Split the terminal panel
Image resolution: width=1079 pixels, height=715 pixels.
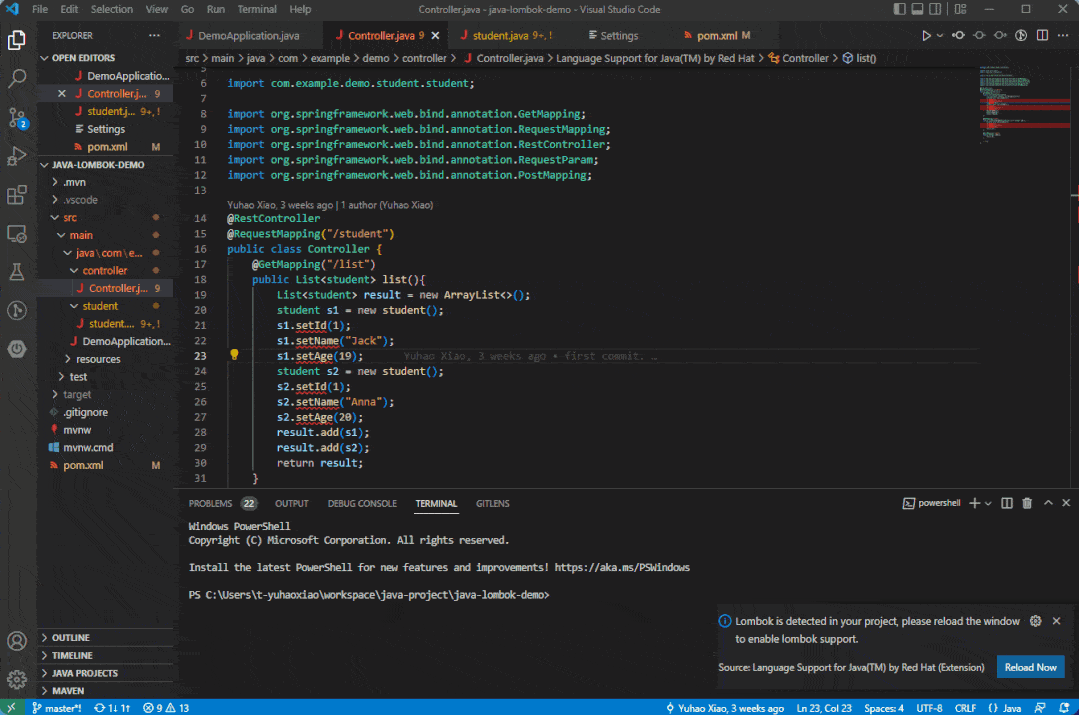click(1007, 503)
